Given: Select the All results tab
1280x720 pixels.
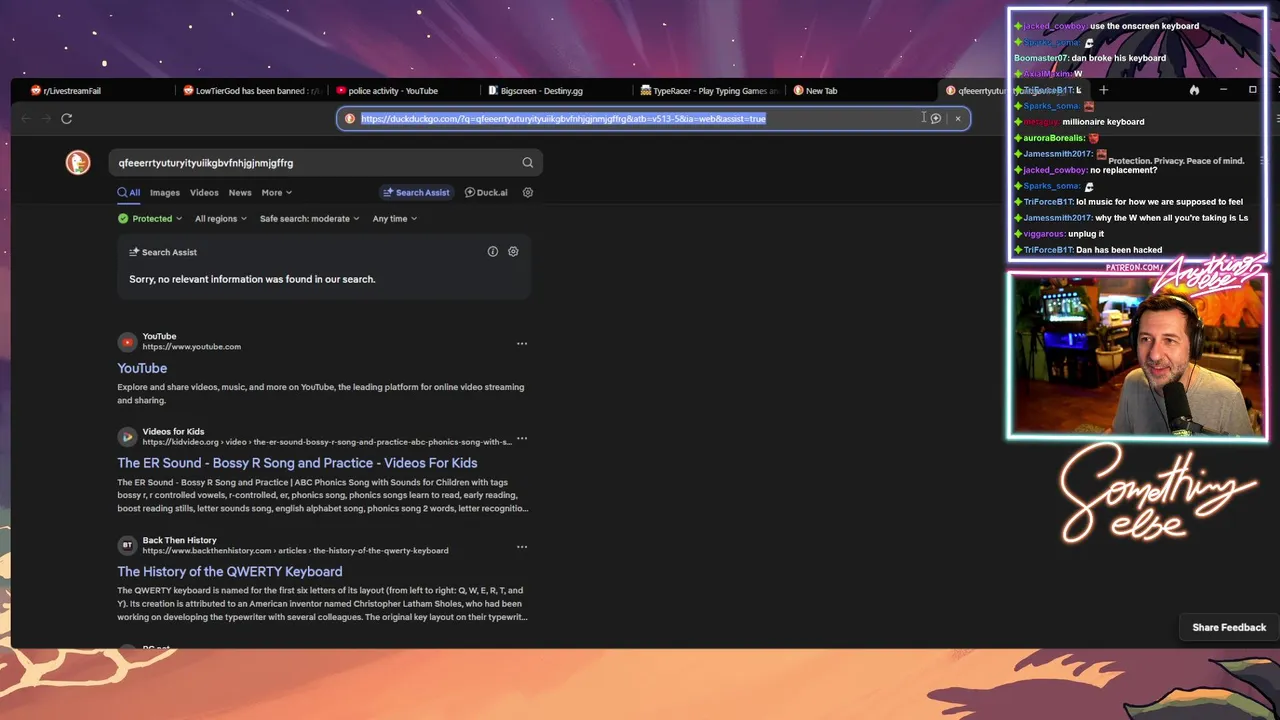Looking at the screenshot, I should pos(129,192).
